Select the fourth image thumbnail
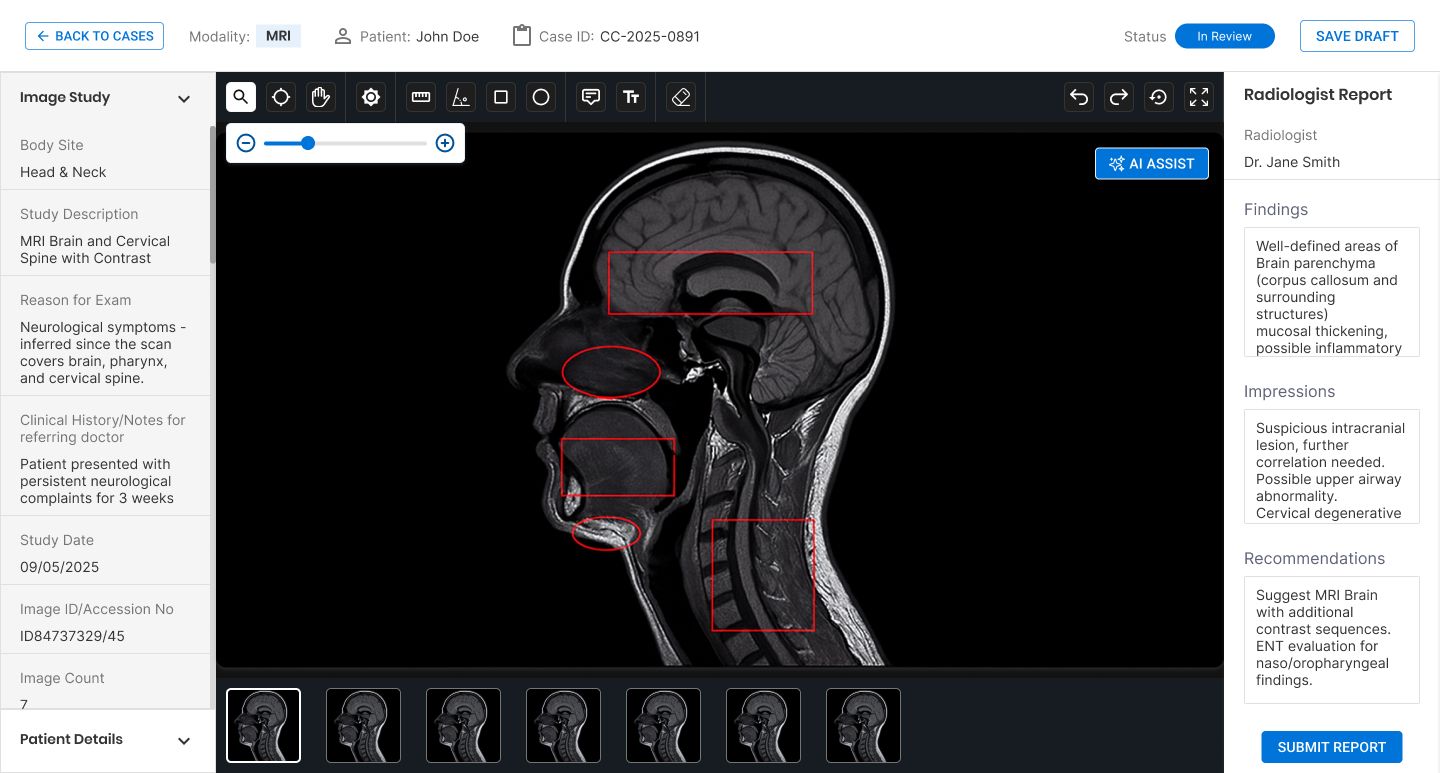1440x773 pixels. click(x=563, y=725)
